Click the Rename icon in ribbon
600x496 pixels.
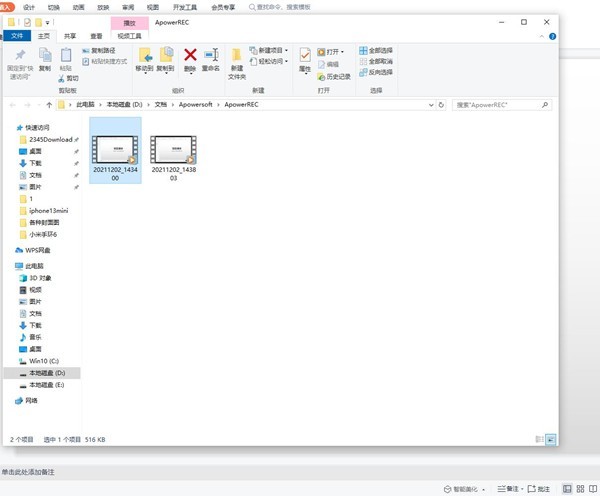pos(211,55)
